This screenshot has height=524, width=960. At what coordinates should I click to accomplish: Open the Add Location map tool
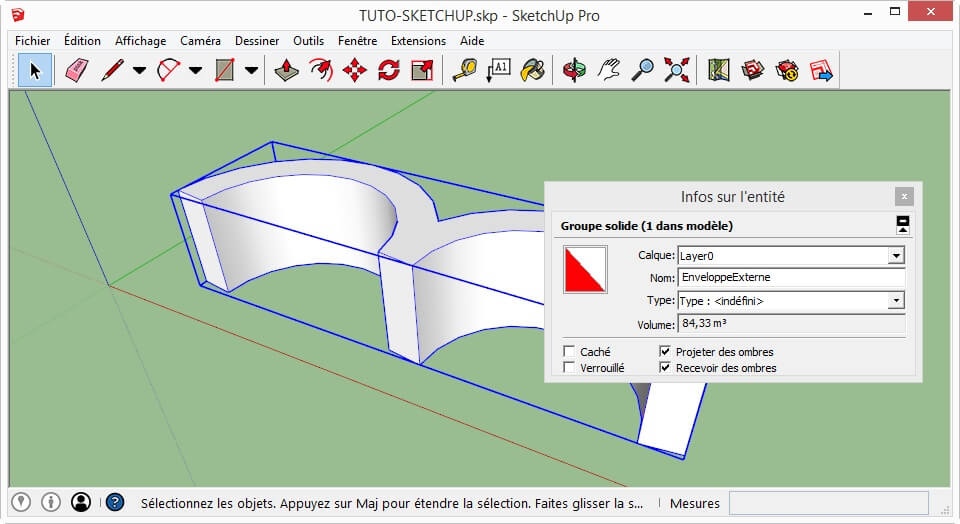click(719, 70)
